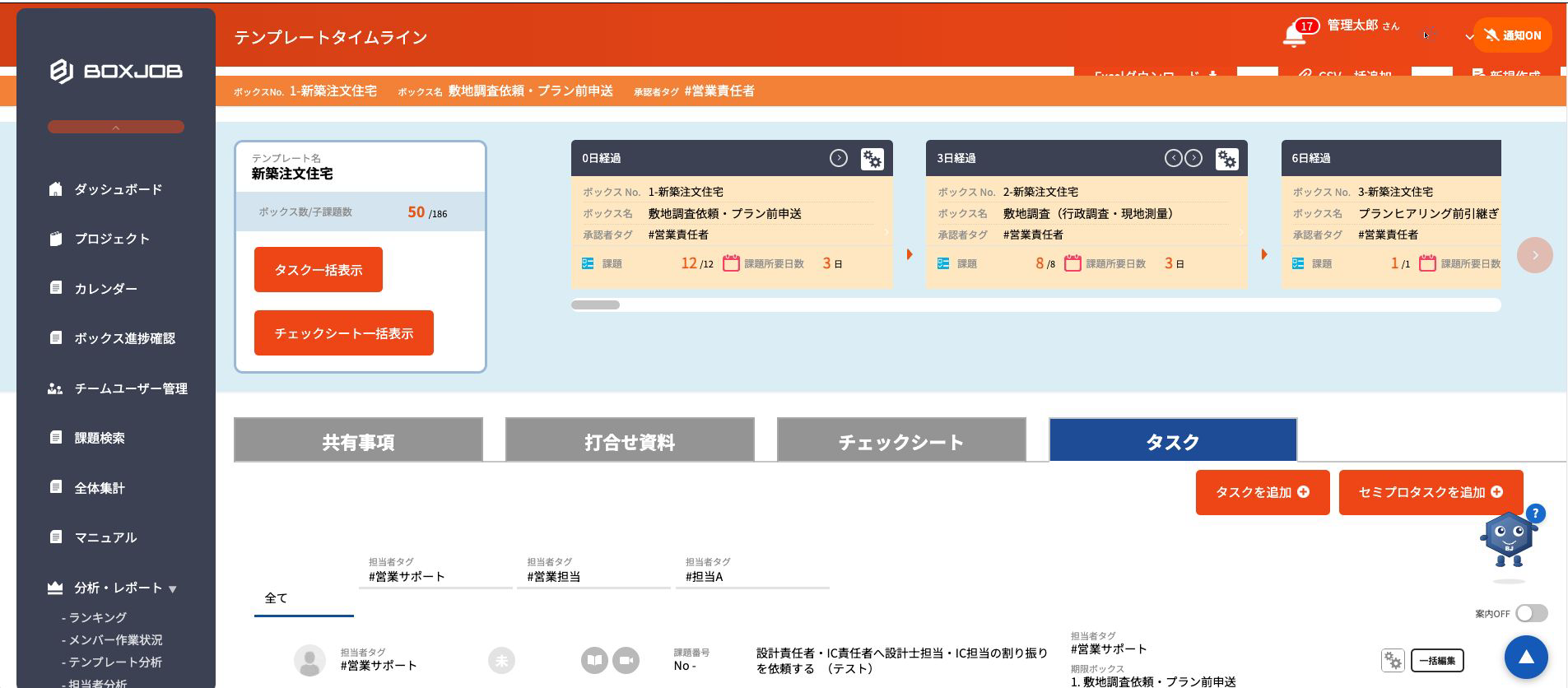
Task: Click the book manual icon on the task row
Action: point(594,660)
